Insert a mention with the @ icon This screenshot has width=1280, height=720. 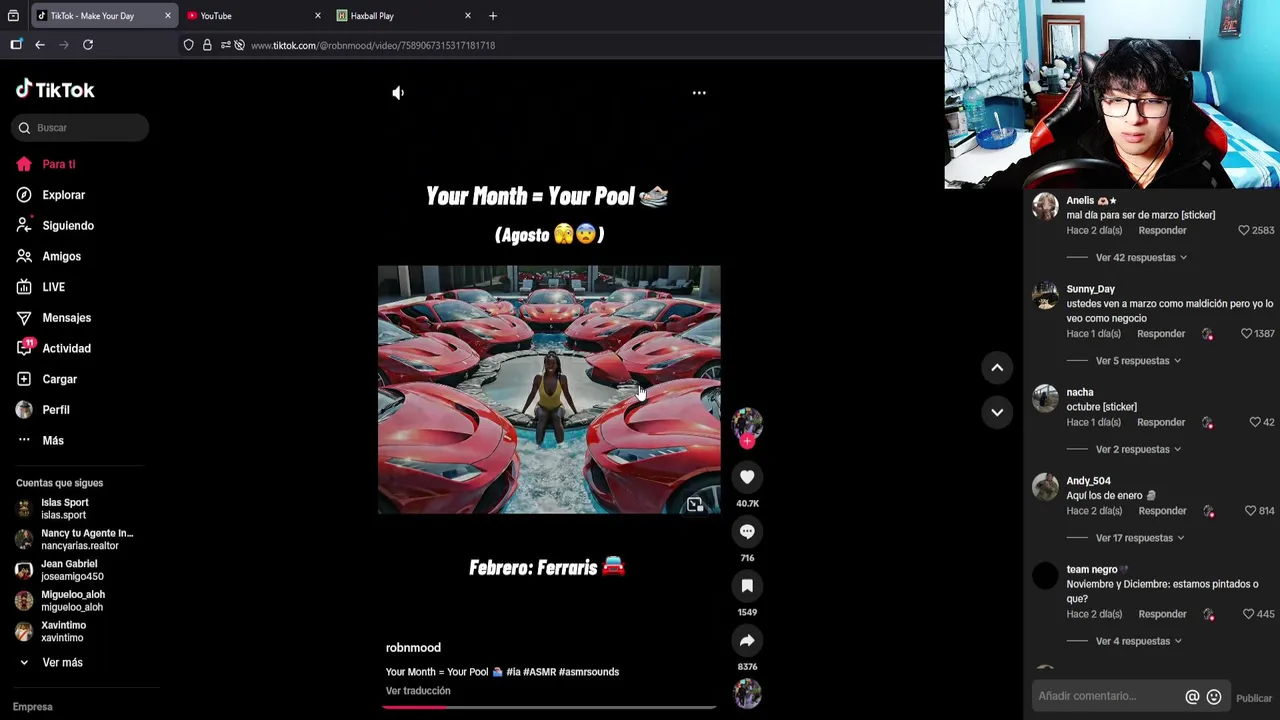[x=1192, y=697]
